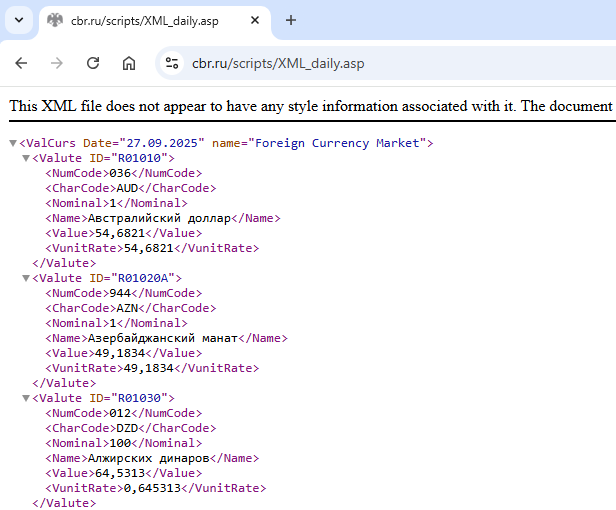Click the tab favicon for cbr.ru
This screenshot has width=616, height=510.
[55, 20]
